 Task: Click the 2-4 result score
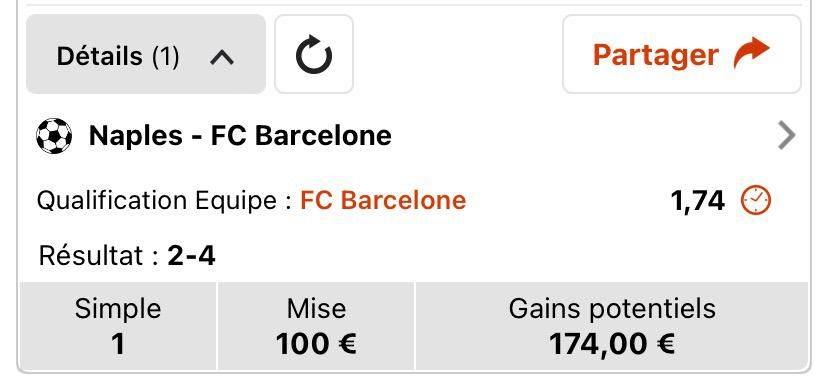191,256
